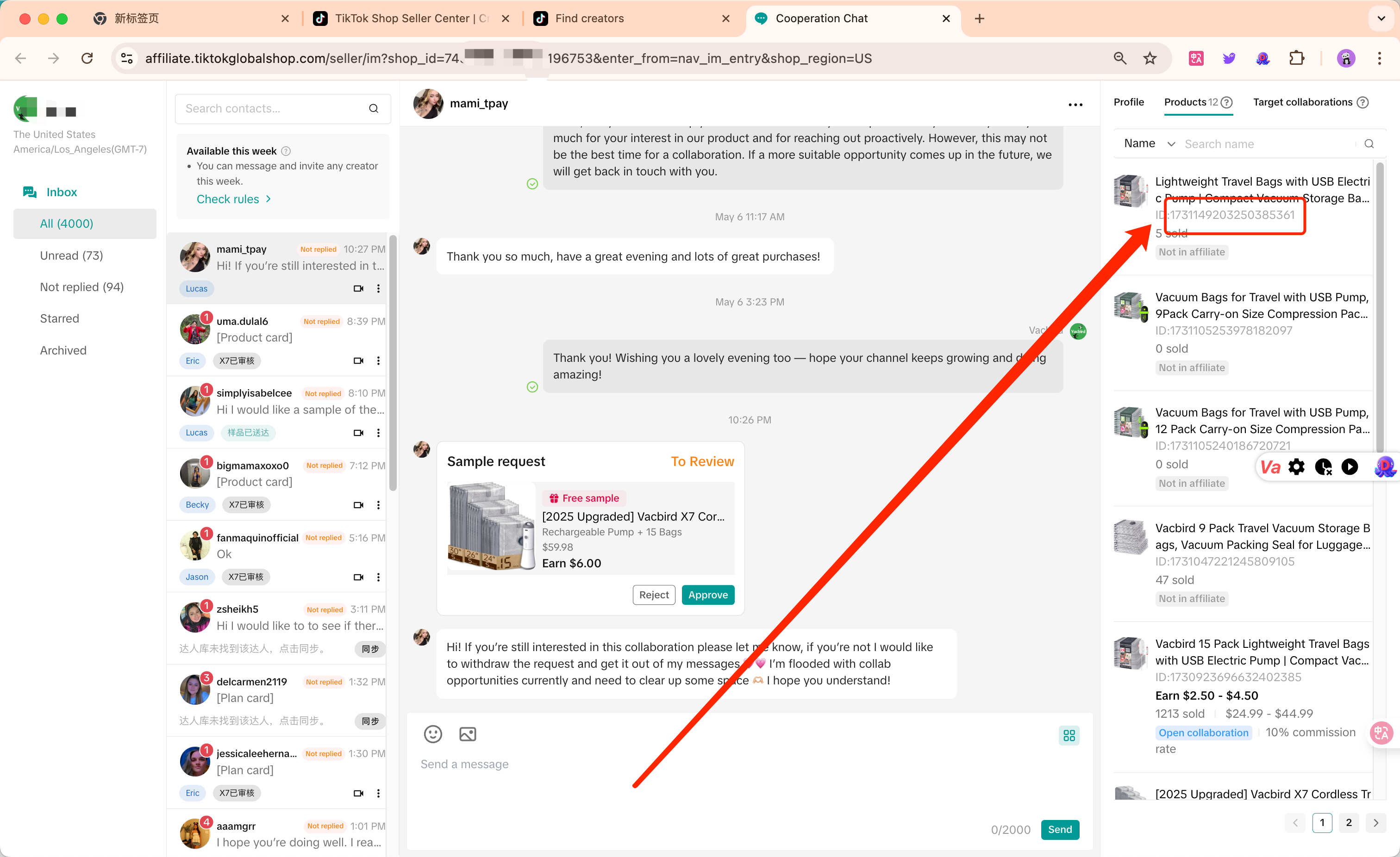Click the Va icon in floating toolbar
Image resolution: width=1400 pixels, height=857 pixels.
[x=1270, y=467]
